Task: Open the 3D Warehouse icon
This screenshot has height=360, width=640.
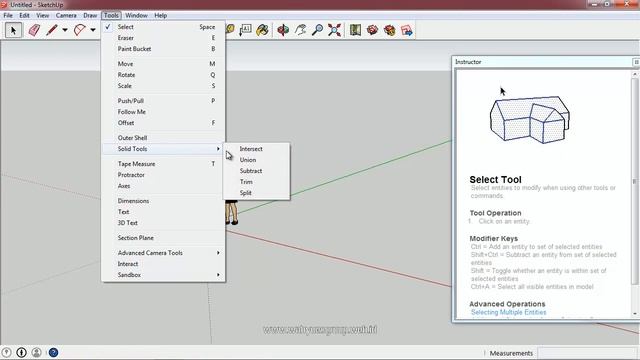Action: coord(372,30)
